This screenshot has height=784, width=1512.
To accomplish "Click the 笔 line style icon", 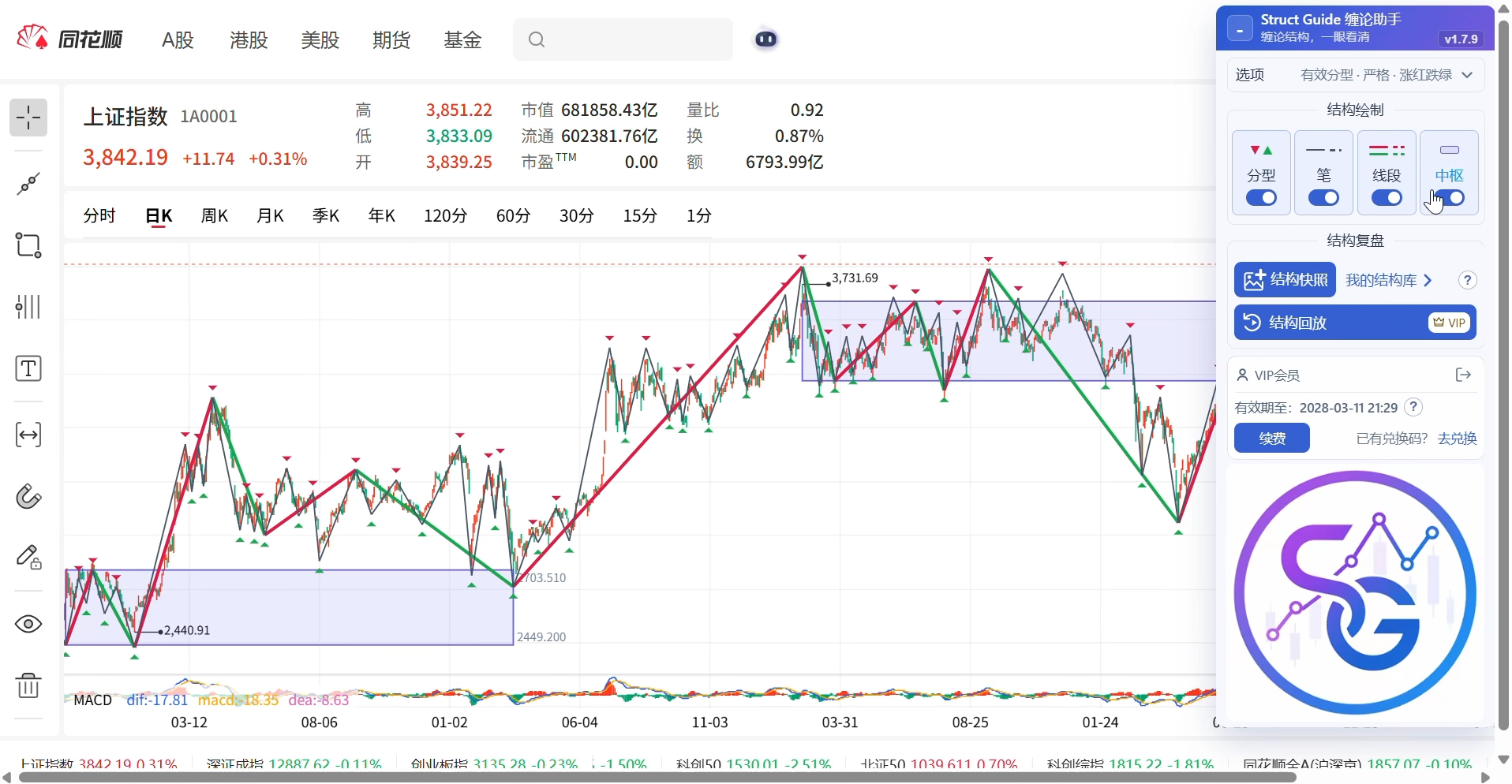I will point(1323,150).
